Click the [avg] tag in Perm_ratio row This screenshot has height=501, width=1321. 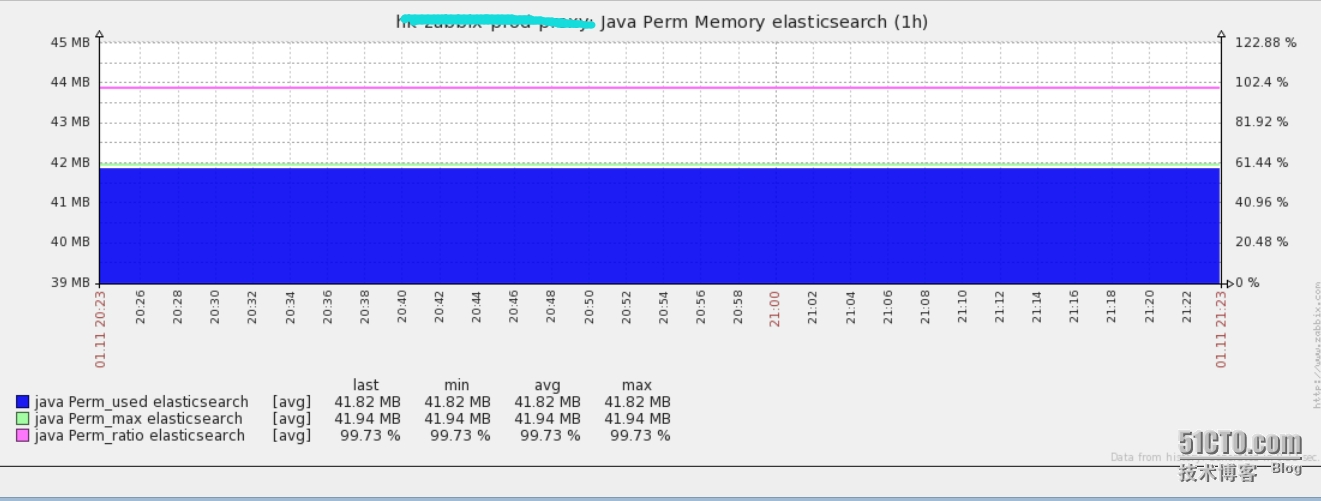click(x=291, y=436)
